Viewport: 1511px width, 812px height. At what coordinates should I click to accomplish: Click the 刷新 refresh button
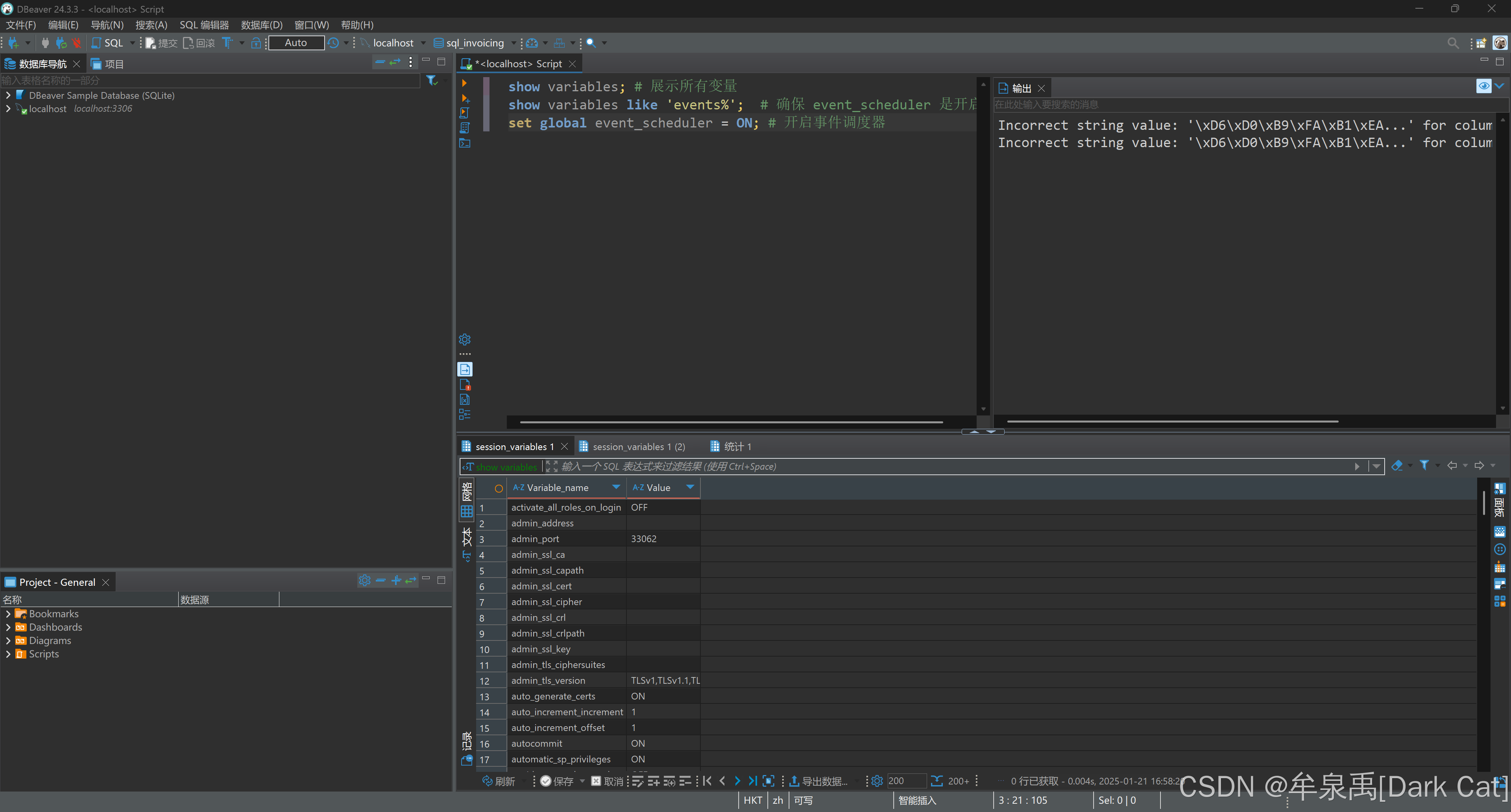[x=499, y=781]
